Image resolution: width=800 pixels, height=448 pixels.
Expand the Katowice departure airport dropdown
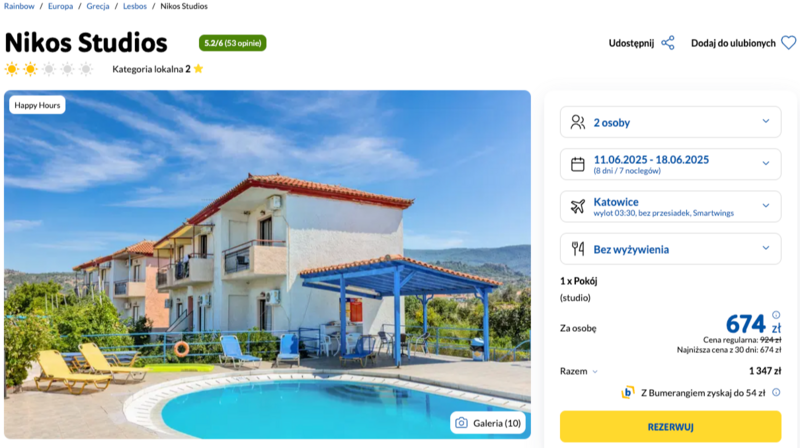point(670,207)
